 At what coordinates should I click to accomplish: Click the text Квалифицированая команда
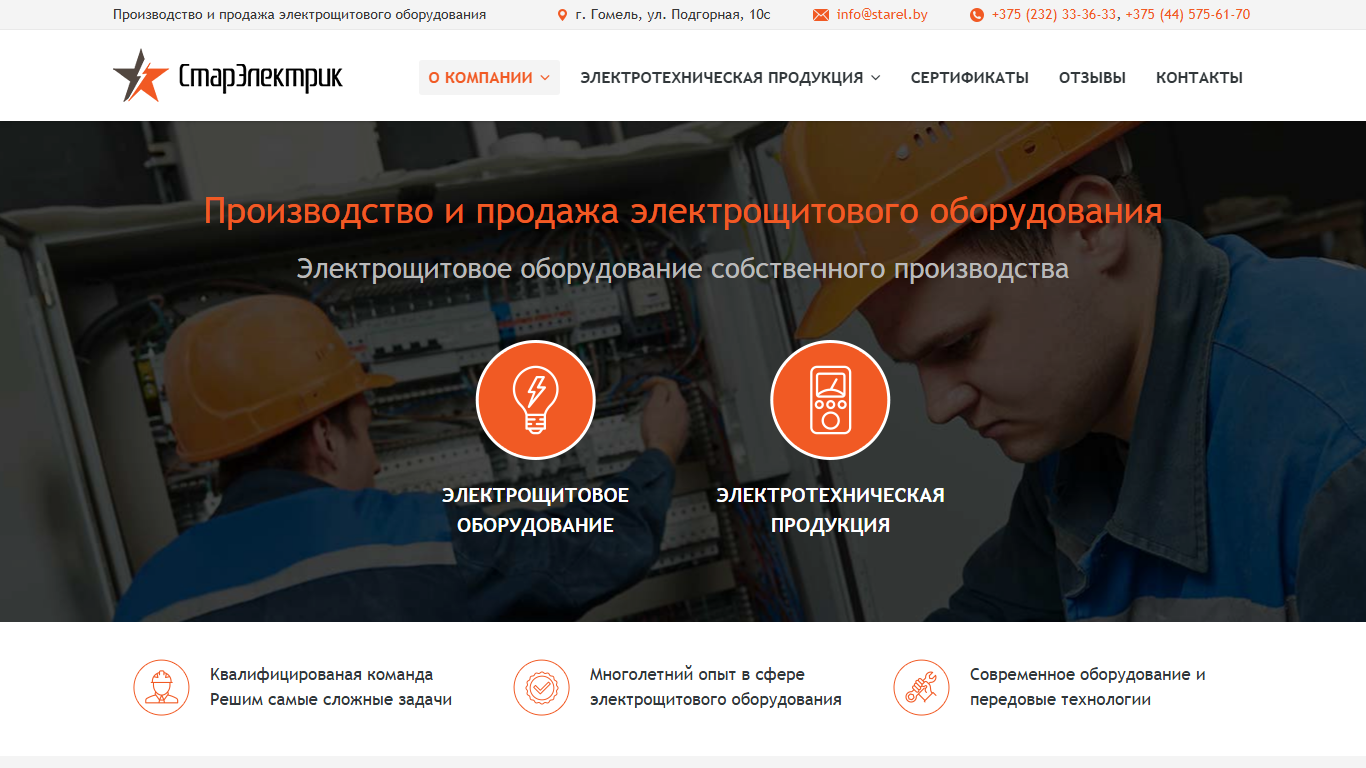click(x=322, y=675)
